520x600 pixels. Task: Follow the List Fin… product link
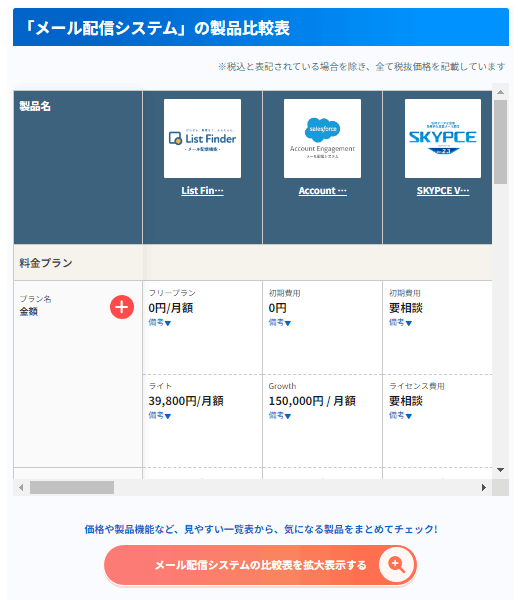pyautogui.click(x=202, y=191)
